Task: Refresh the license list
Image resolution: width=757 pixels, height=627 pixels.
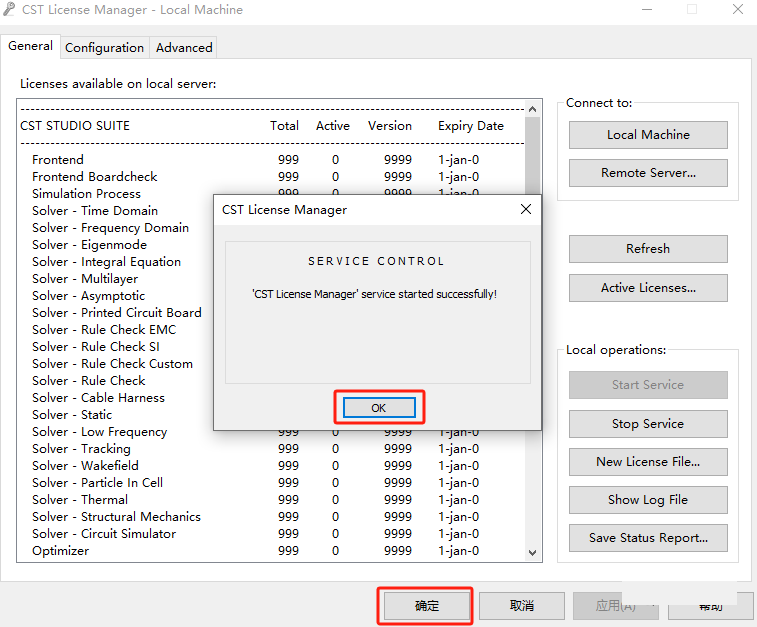Action: 648,249
